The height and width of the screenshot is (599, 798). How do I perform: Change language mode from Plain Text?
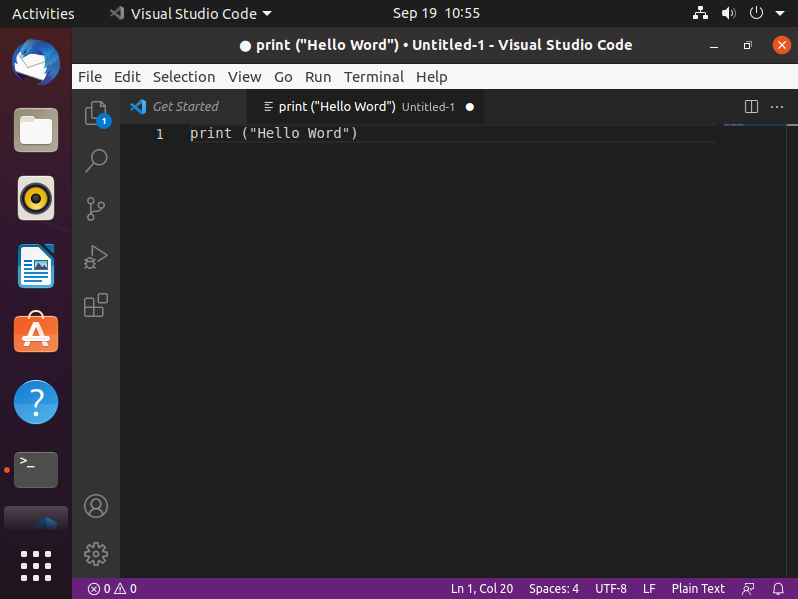pyautogui.click(x=698, y=589)
